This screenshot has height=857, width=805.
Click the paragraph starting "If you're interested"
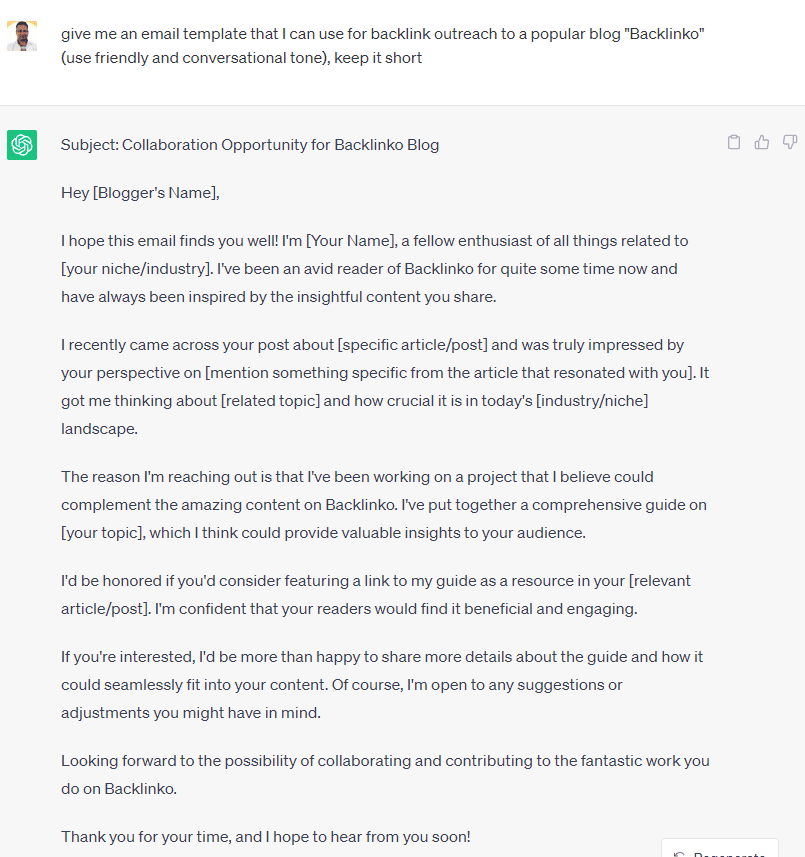[384, 685]
